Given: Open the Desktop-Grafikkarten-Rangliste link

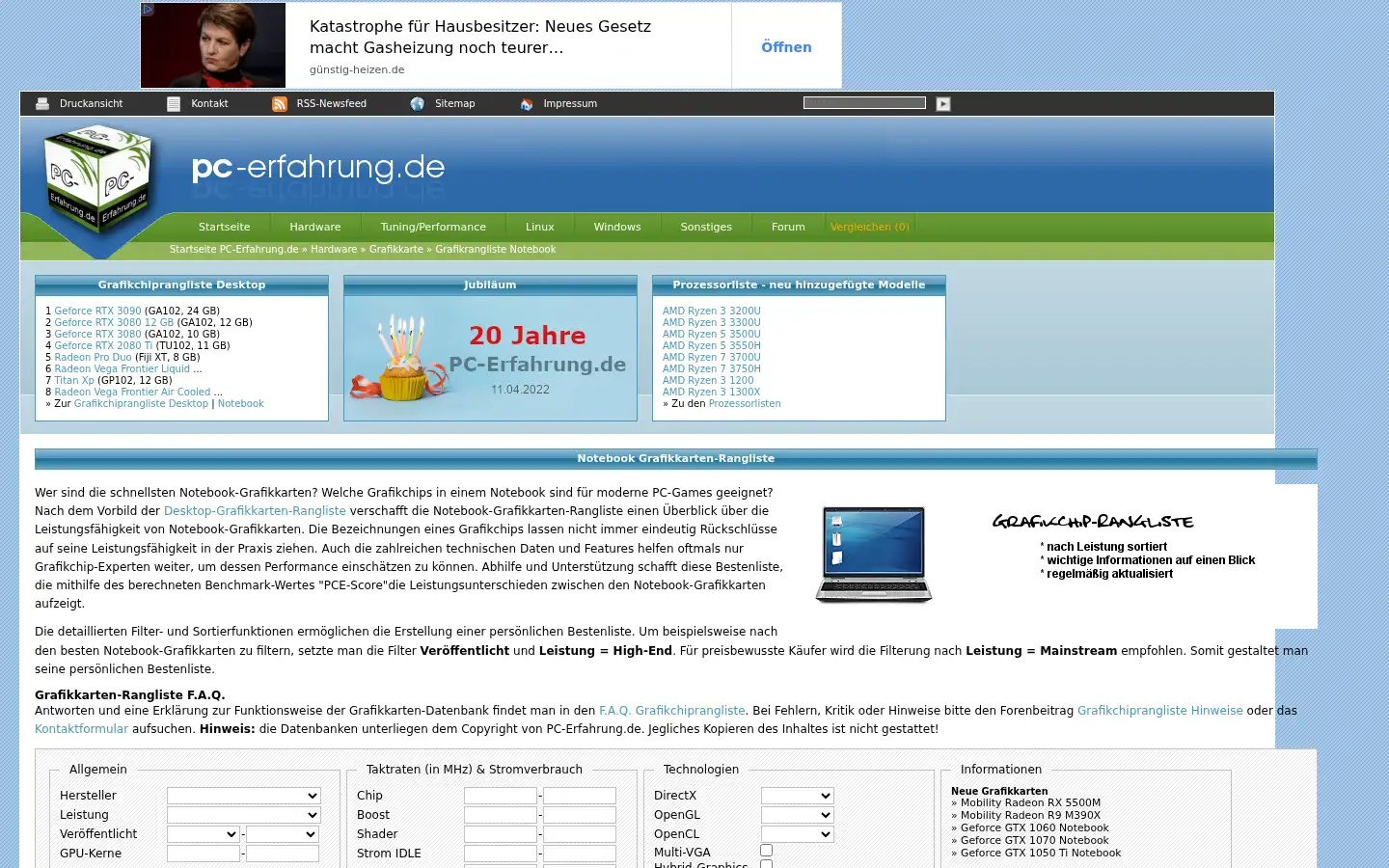Looking at the screenshot, I should point(255,511).
